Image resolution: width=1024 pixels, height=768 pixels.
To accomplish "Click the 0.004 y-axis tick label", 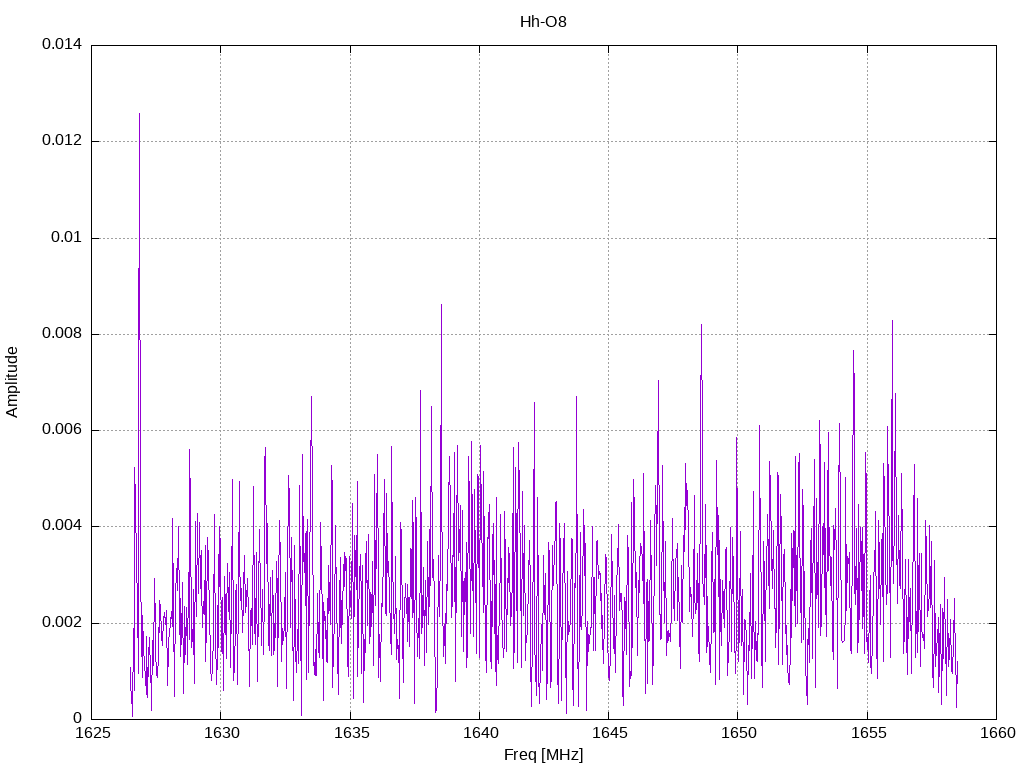I will pyautogui.click(x=61, y=526).
